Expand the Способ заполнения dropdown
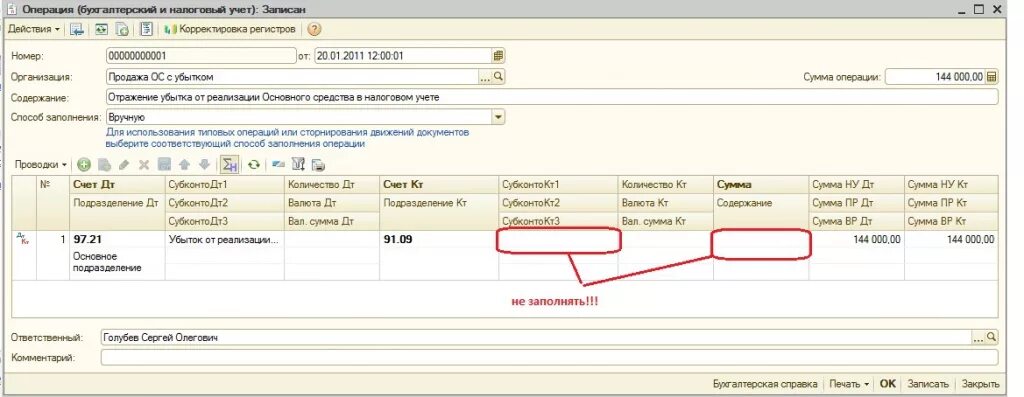This screenshot has width=1024, height=397. [x=498, y=117]
